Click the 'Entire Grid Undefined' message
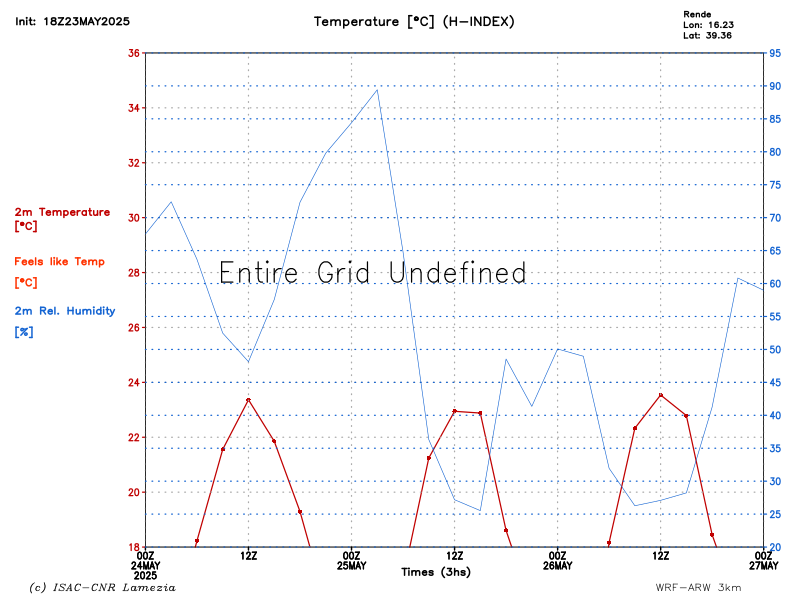The image size is (800, 600). [x=372, y=272]
